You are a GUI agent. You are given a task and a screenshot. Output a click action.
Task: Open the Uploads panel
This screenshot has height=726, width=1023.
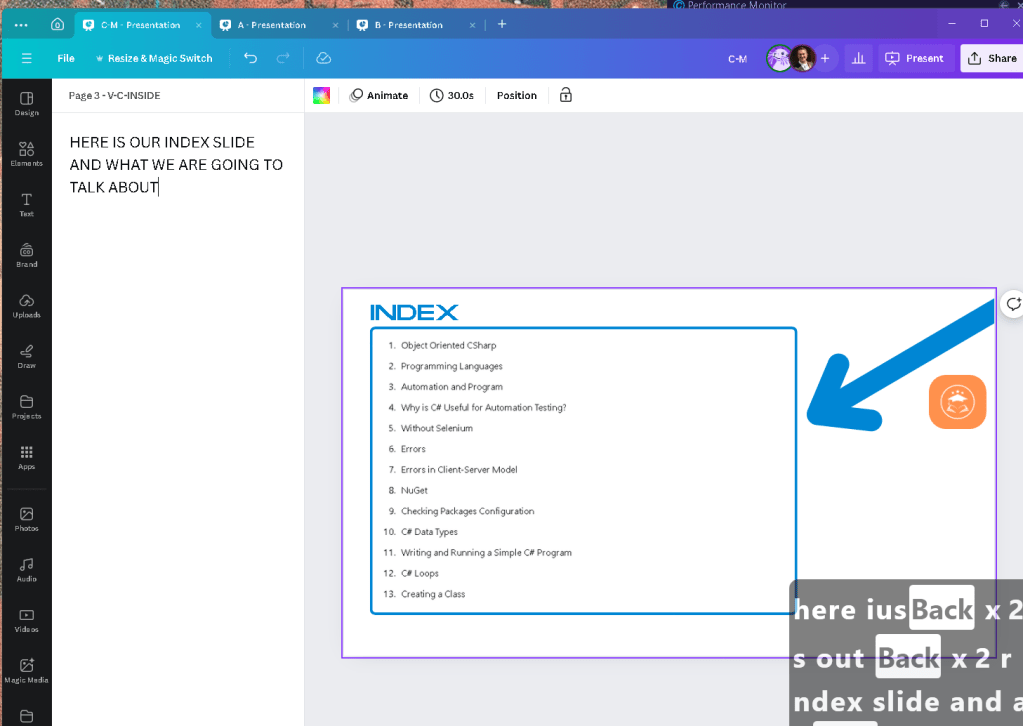click(27, 306)
